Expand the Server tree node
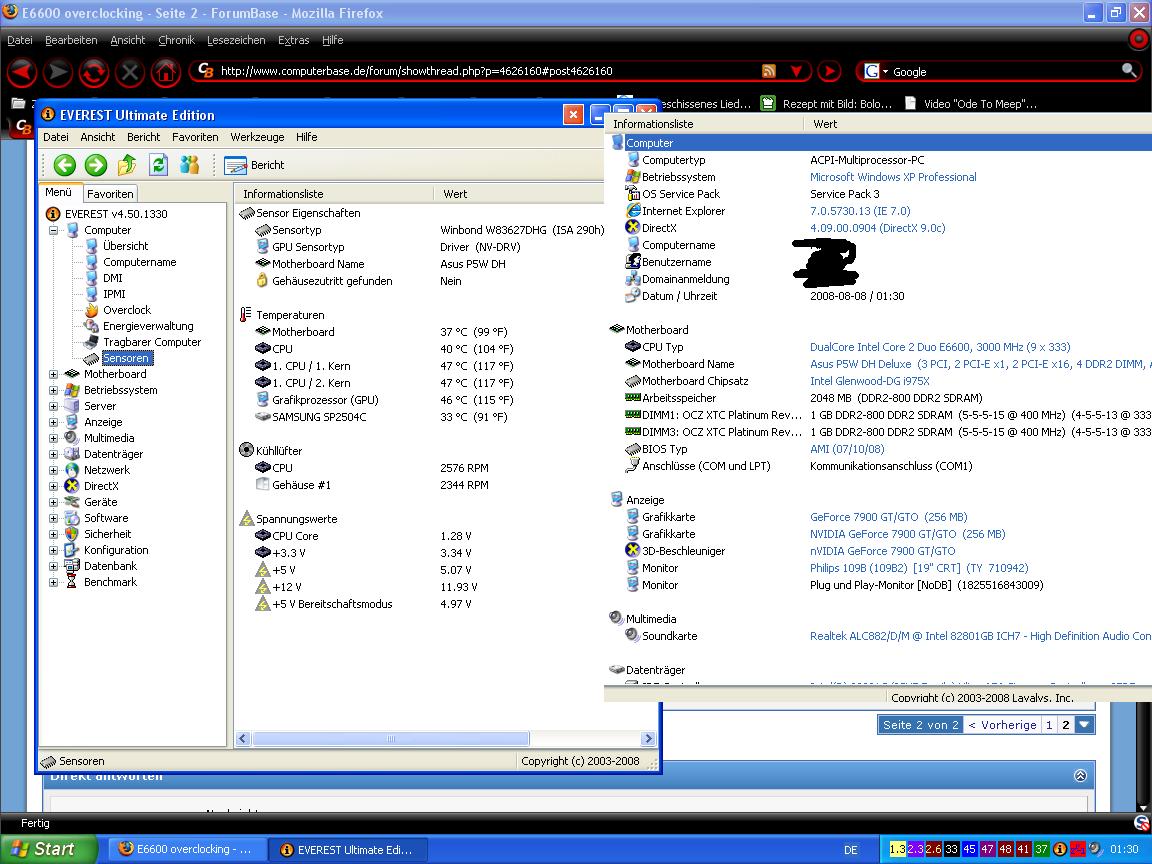Viewport: 1152px width, 864px height. (x=54, y=406)
